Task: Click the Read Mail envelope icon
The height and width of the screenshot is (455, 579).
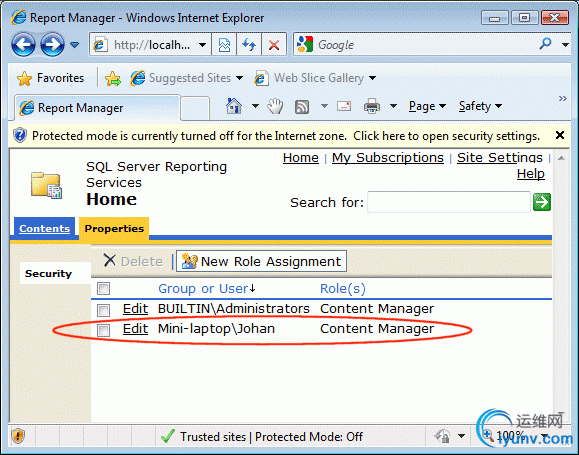Action: [x=344, y=106]
